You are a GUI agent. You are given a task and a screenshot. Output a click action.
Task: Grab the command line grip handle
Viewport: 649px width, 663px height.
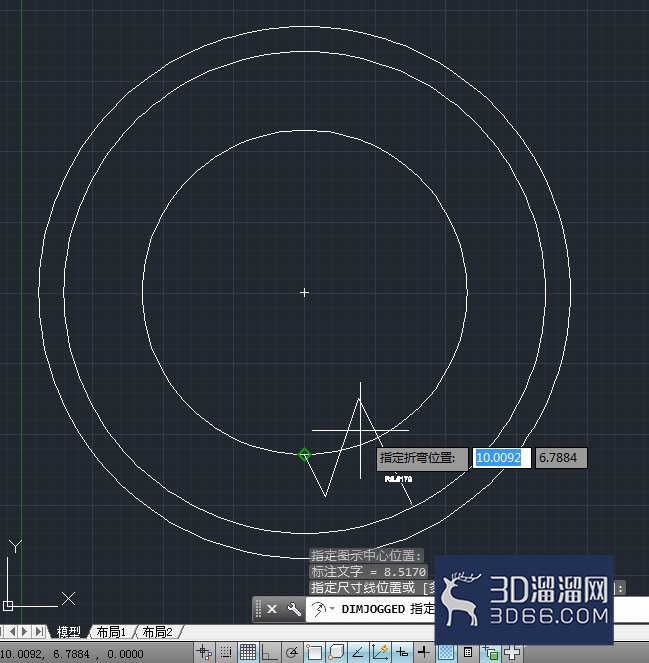258,609
